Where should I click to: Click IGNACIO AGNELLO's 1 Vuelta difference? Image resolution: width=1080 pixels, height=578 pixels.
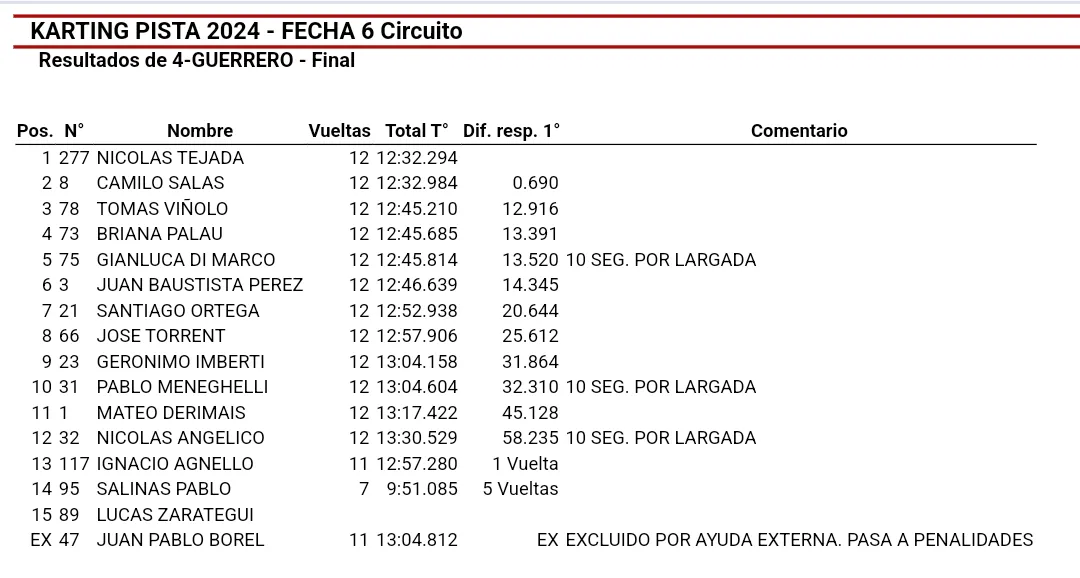point(525,464)
